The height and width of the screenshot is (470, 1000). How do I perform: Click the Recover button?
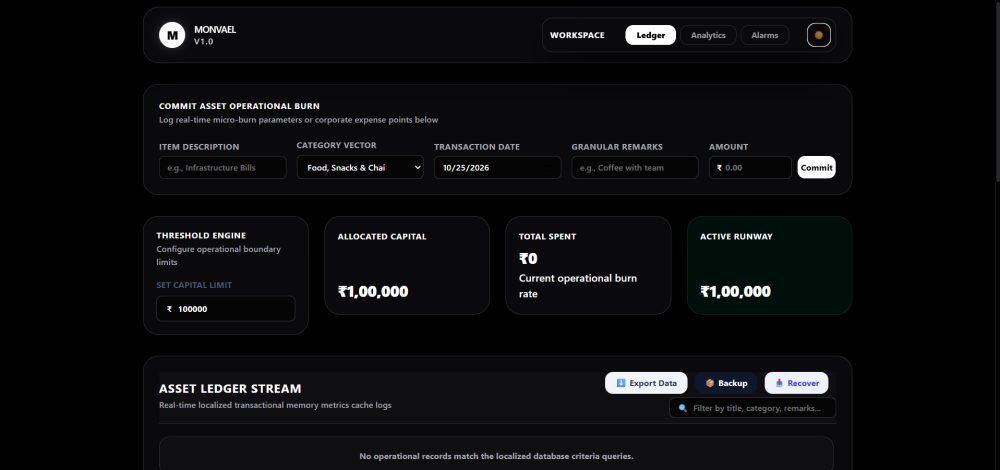pyautogui.click(x=797, y=383)
